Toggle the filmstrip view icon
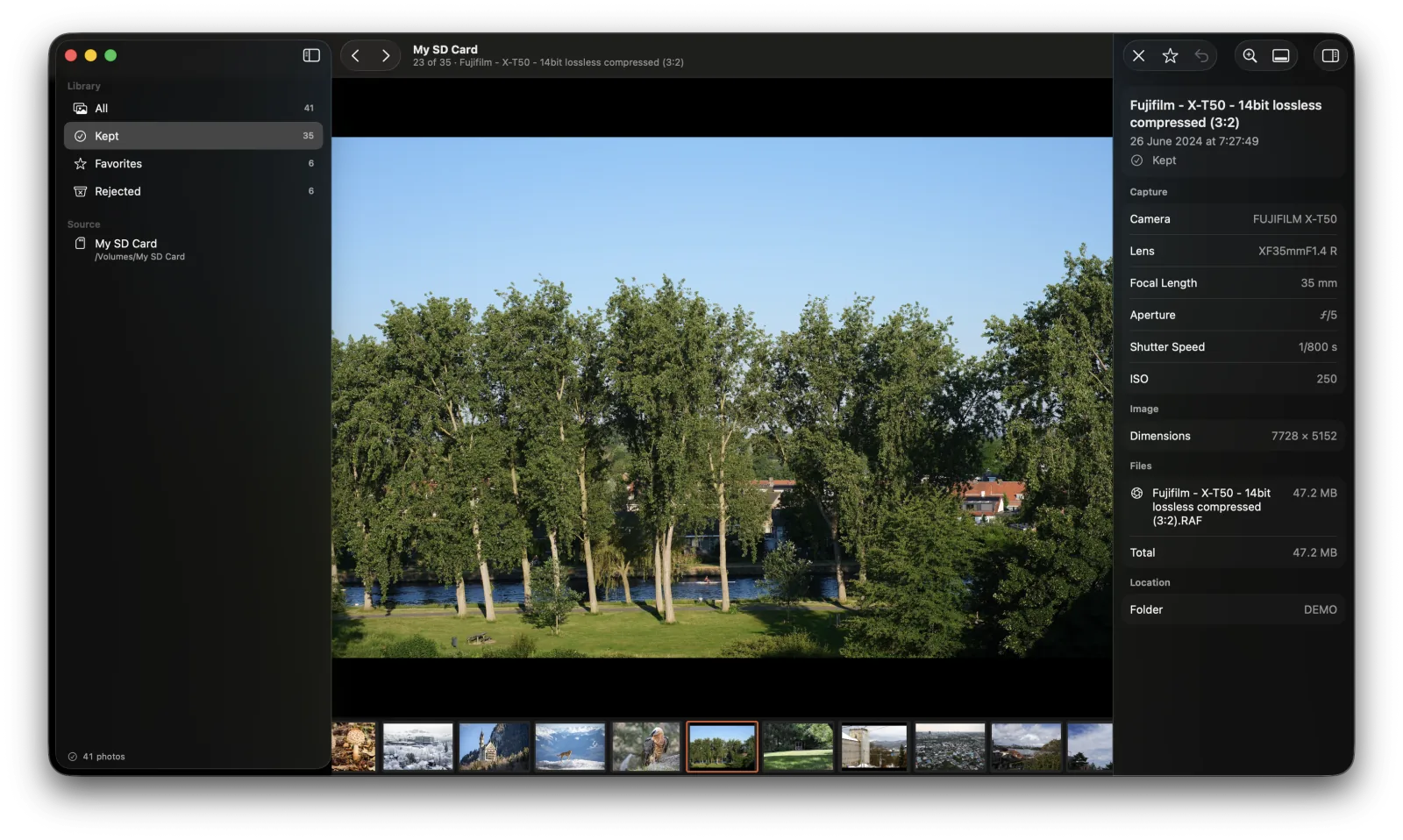This screenshot has height=840, width=1403. pos(1281,55)
